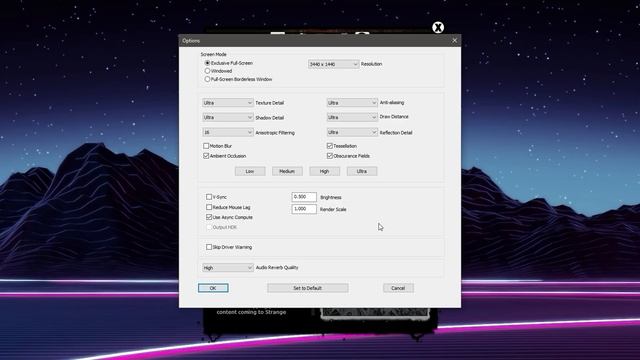Viewport: 640px width, 360px height.
Task: Toggle Use Async Compute checkbox
Action: pos(209,217)
